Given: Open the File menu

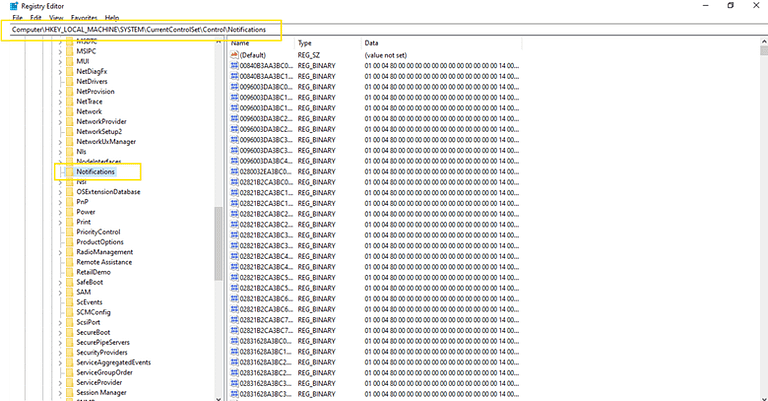Looking at the screenshot, I should point(17,18).
